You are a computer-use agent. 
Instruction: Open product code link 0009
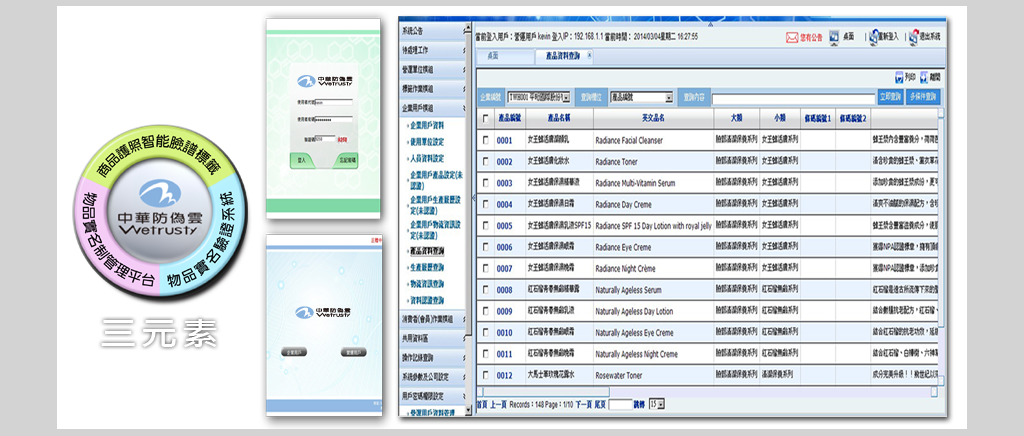tap(504, 312)
